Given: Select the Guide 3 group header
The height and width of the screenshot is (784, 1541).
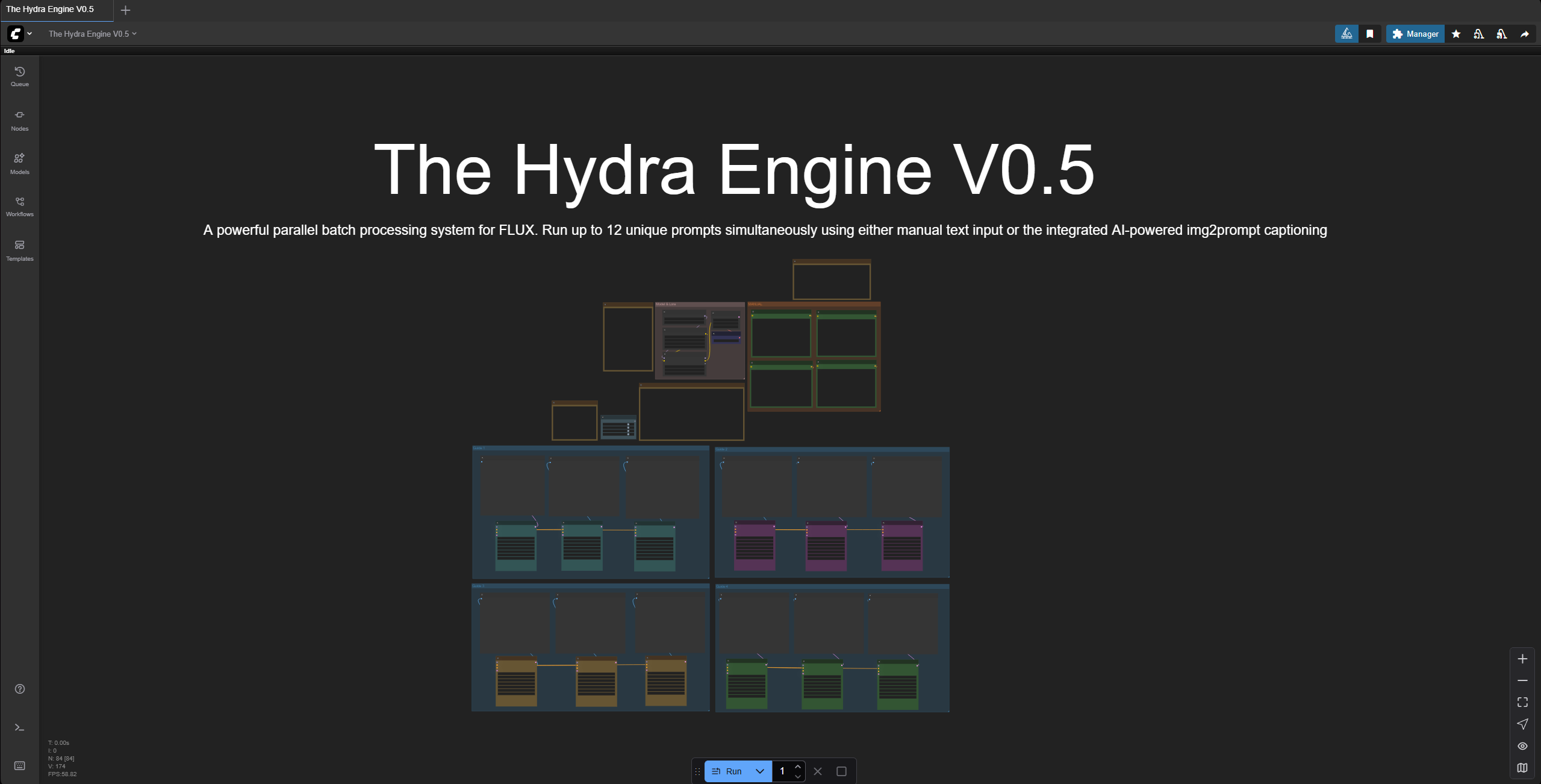Looking at the screenshot, I should 590,586.
